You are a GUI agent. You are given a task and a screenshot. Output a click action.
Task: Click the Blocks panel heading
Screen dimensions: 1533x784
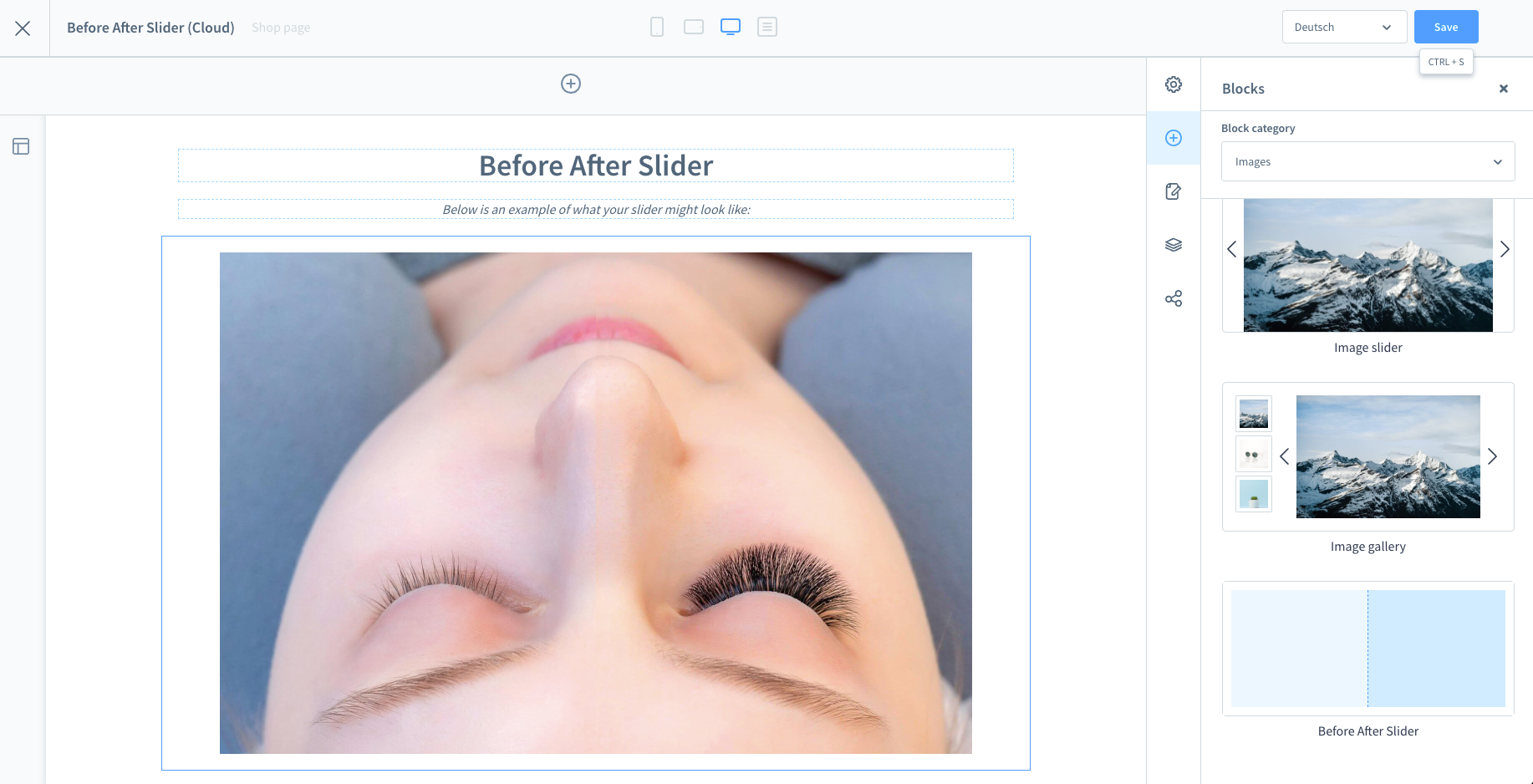pyautogui.click(x=1243, y=89)
